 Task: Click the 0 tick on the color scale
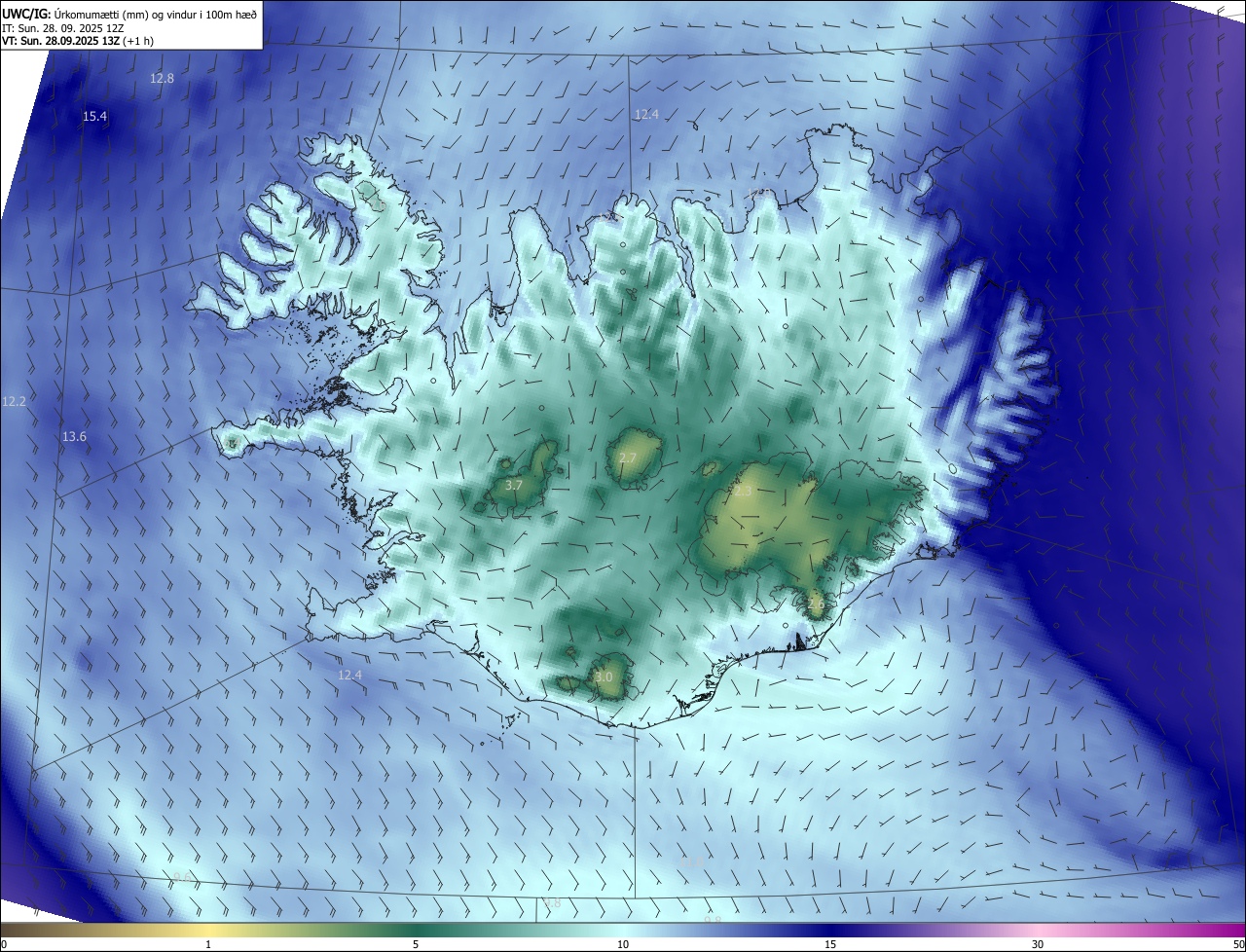click(x=4, y=944)
